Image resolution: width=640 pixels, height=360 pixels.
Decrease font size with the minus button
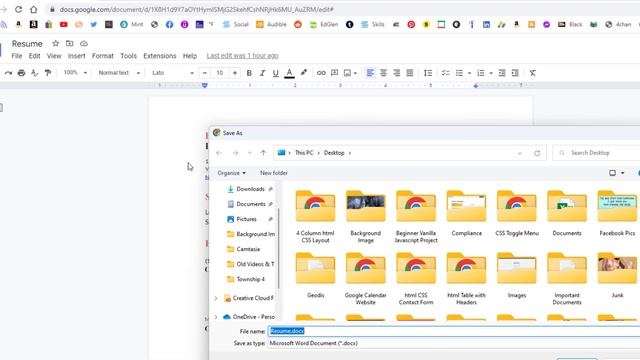click(204, 73)
